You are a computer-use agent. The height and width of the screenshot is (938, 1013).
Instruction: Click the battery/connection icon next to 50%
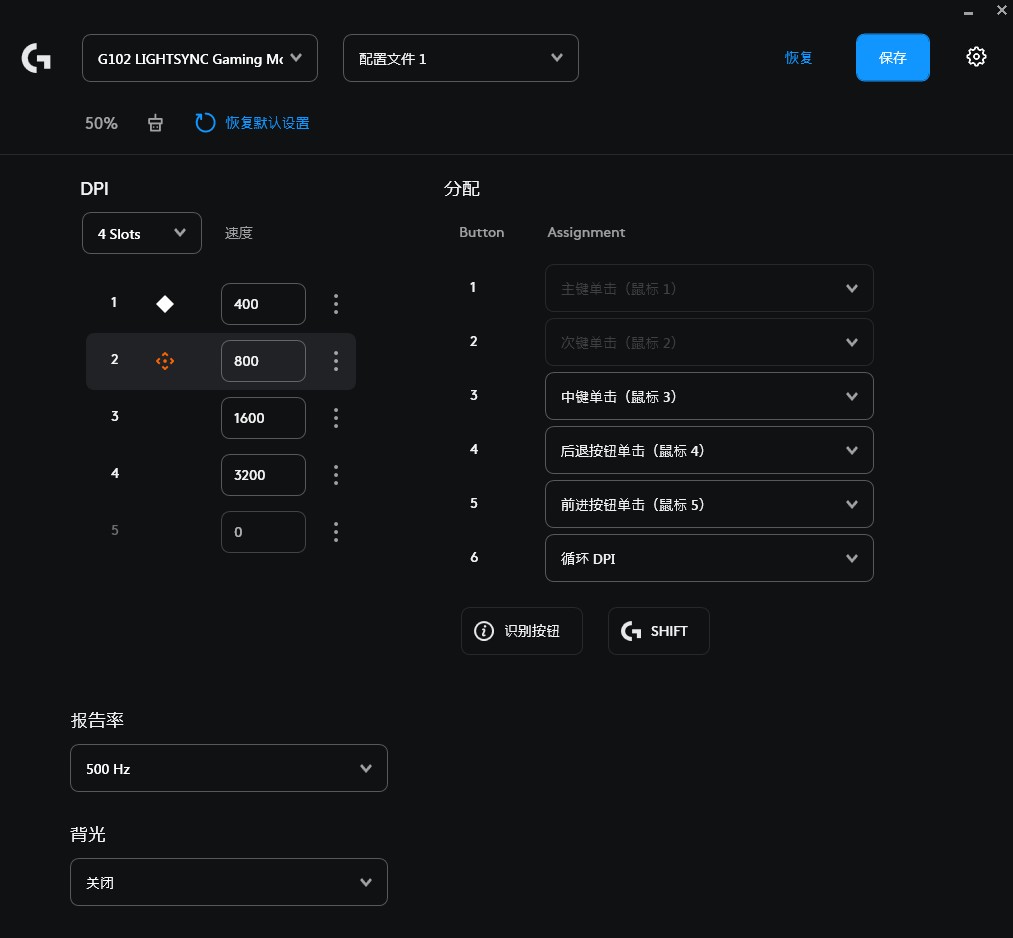click(155, 123)
